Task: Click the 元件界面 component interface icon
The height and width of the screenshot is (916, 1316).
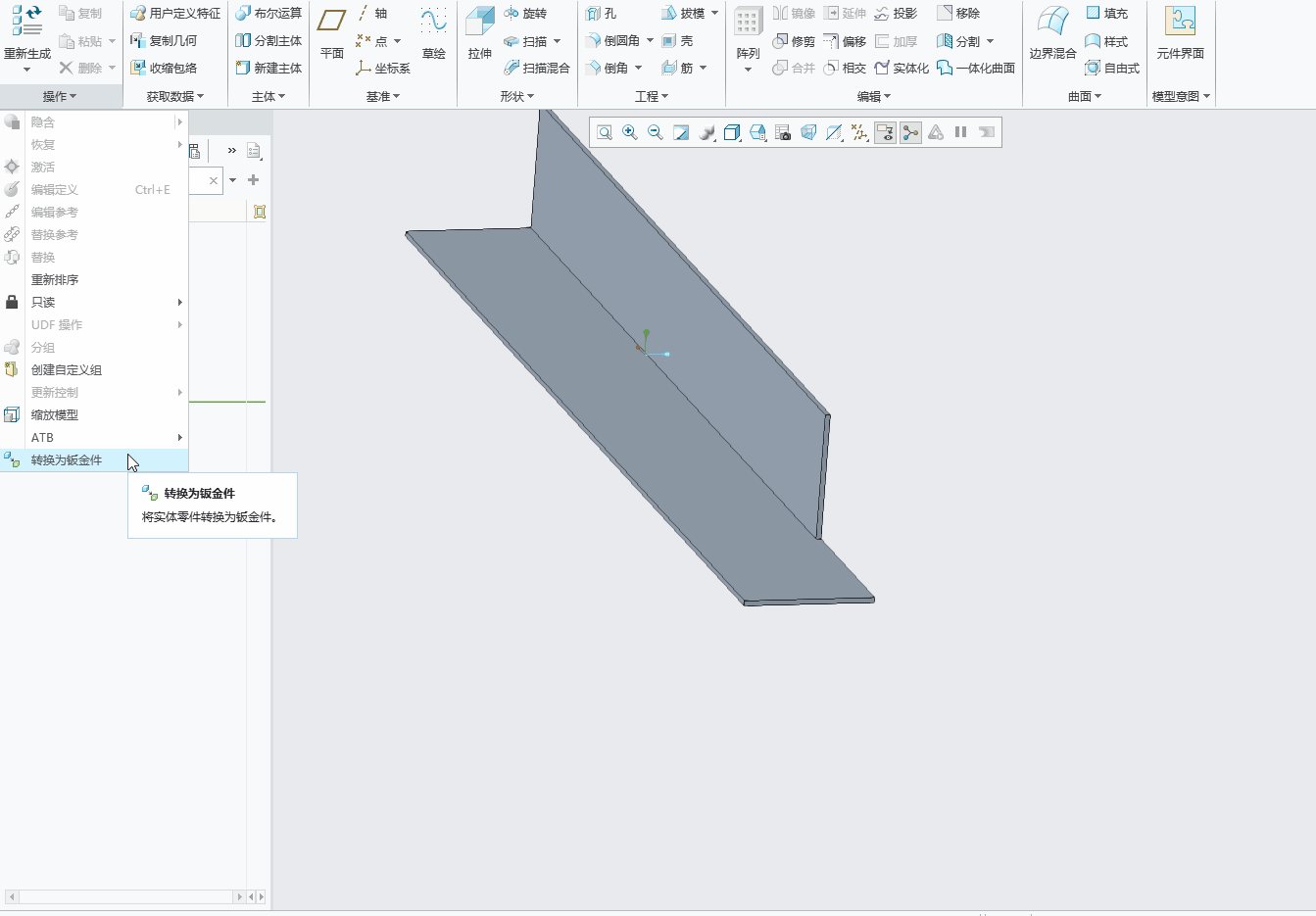Action: [1180, 22]
